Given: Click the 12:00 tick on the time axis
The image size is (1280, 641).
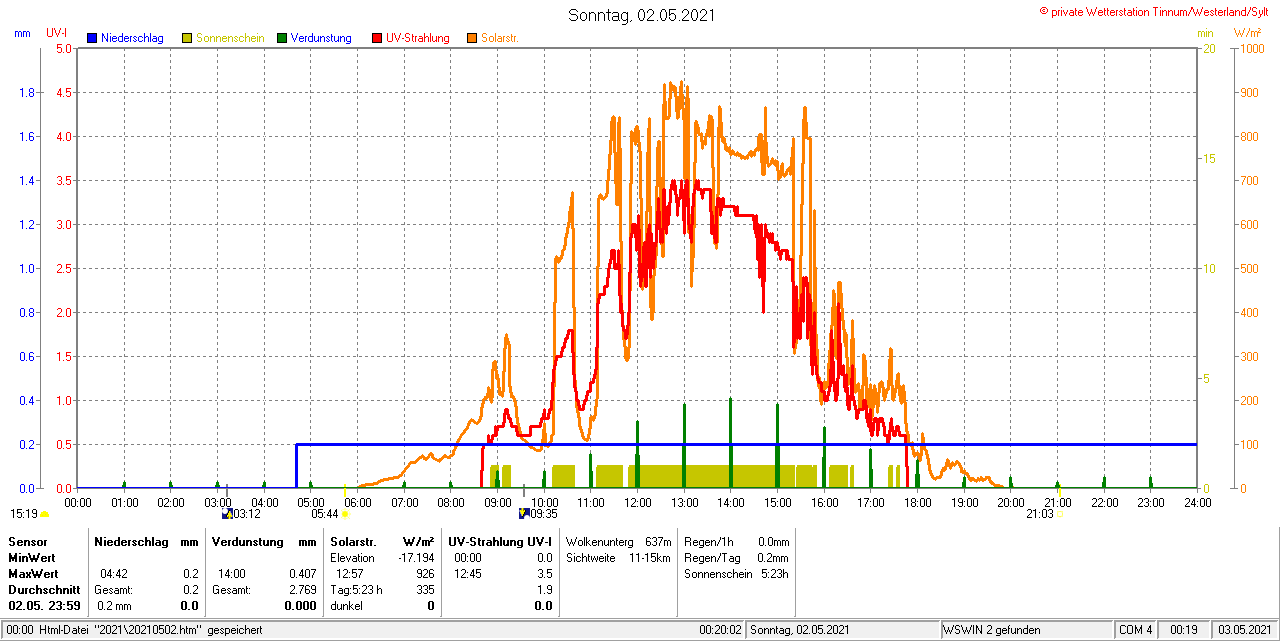Looking at the screenshot, I should pos(637,502).
